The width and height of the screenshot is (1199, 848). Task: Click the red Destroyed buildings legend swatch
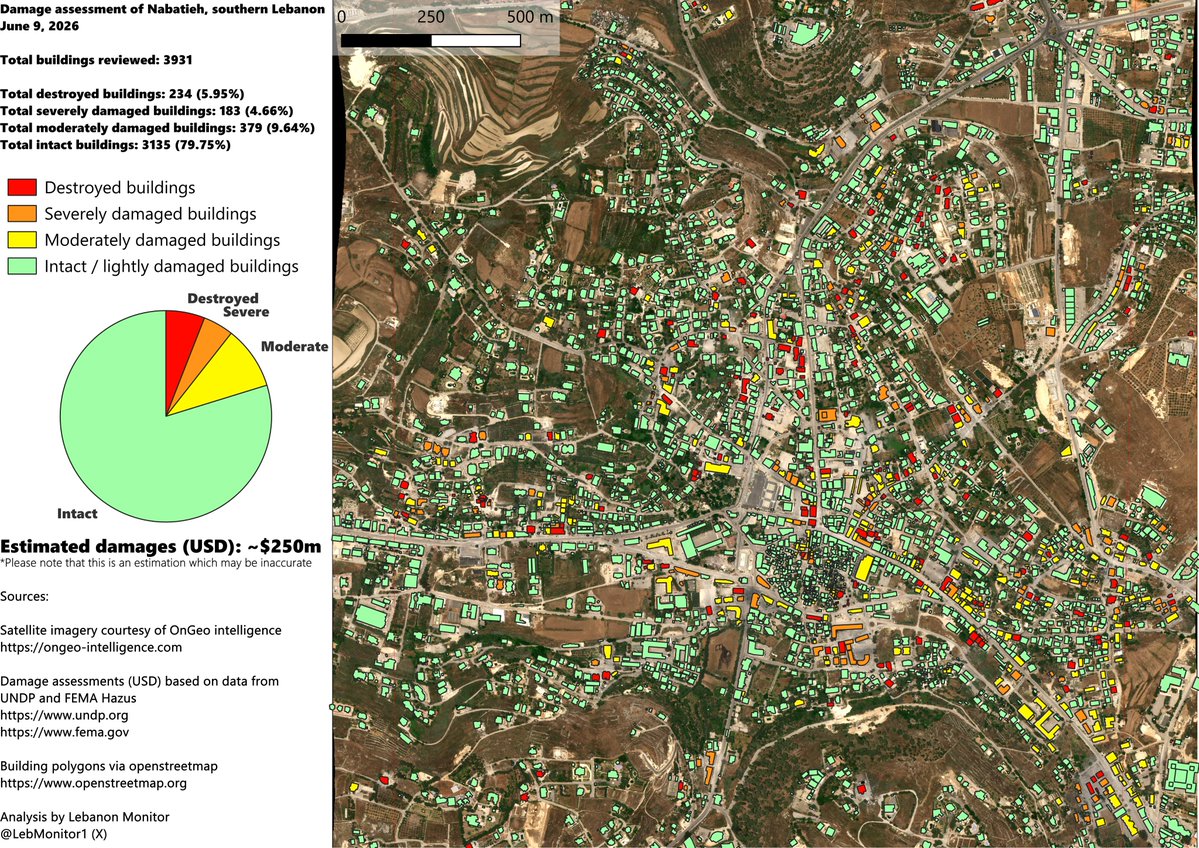pos(21,187)
